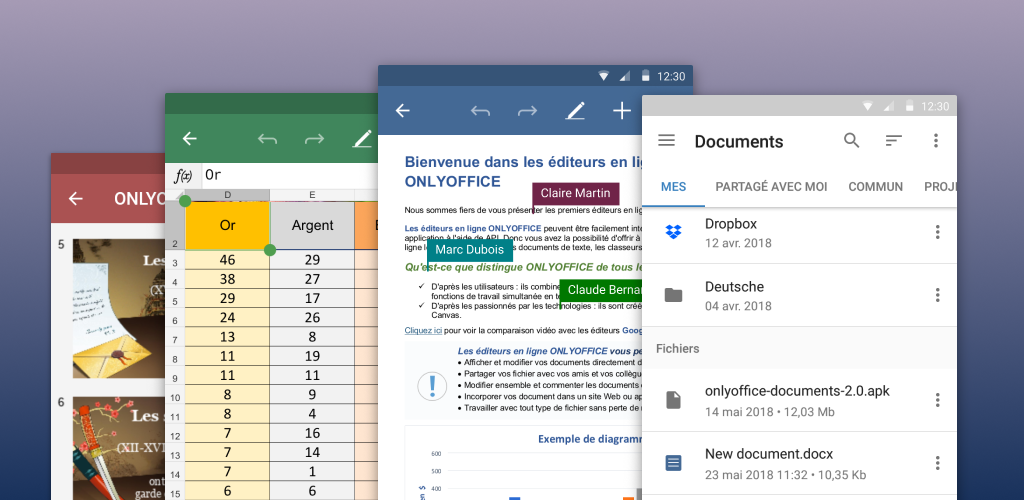Undo in the spreadsheet editor toolbar
This screenshot has width=1024, height=500.
pyautogui.click(x=267, y=139)
